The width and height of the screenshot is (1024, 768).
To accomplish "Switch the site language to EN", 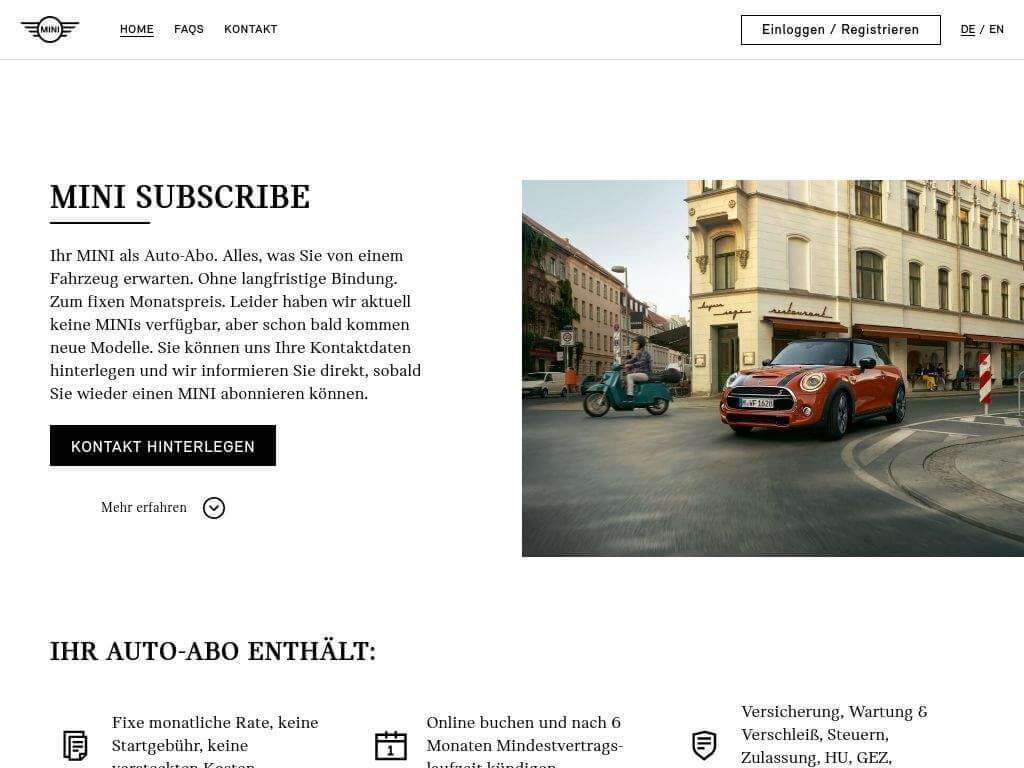I will pos(996,29).
